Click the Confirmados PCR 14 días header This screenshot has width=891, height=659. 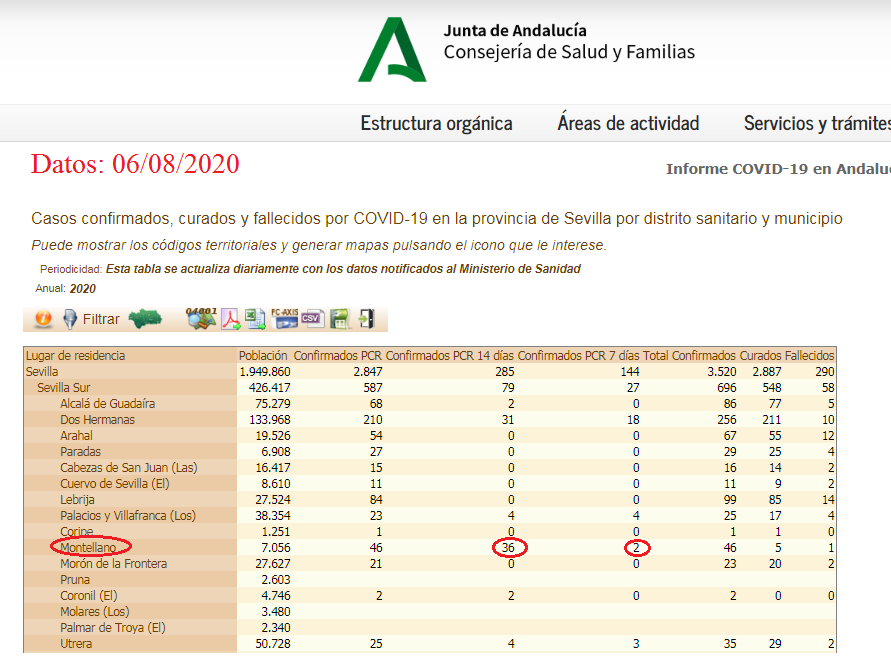click(449, 356)
